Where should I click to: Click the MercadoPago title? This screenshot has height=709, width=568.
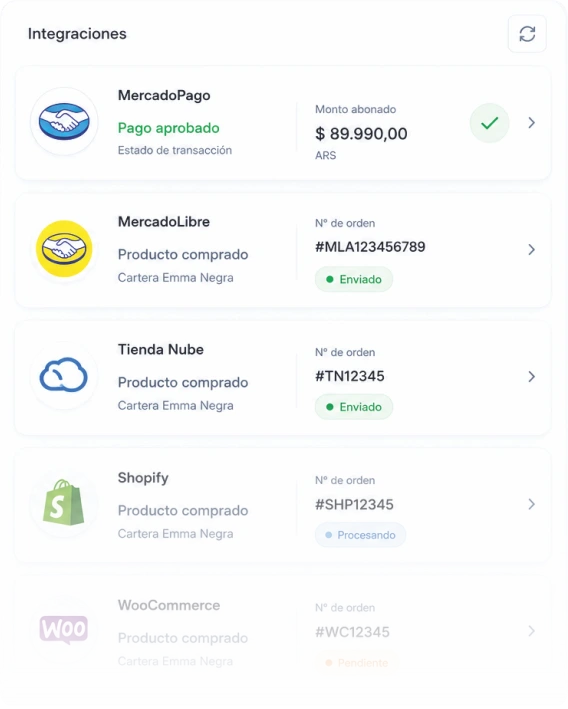pos(164,95)
